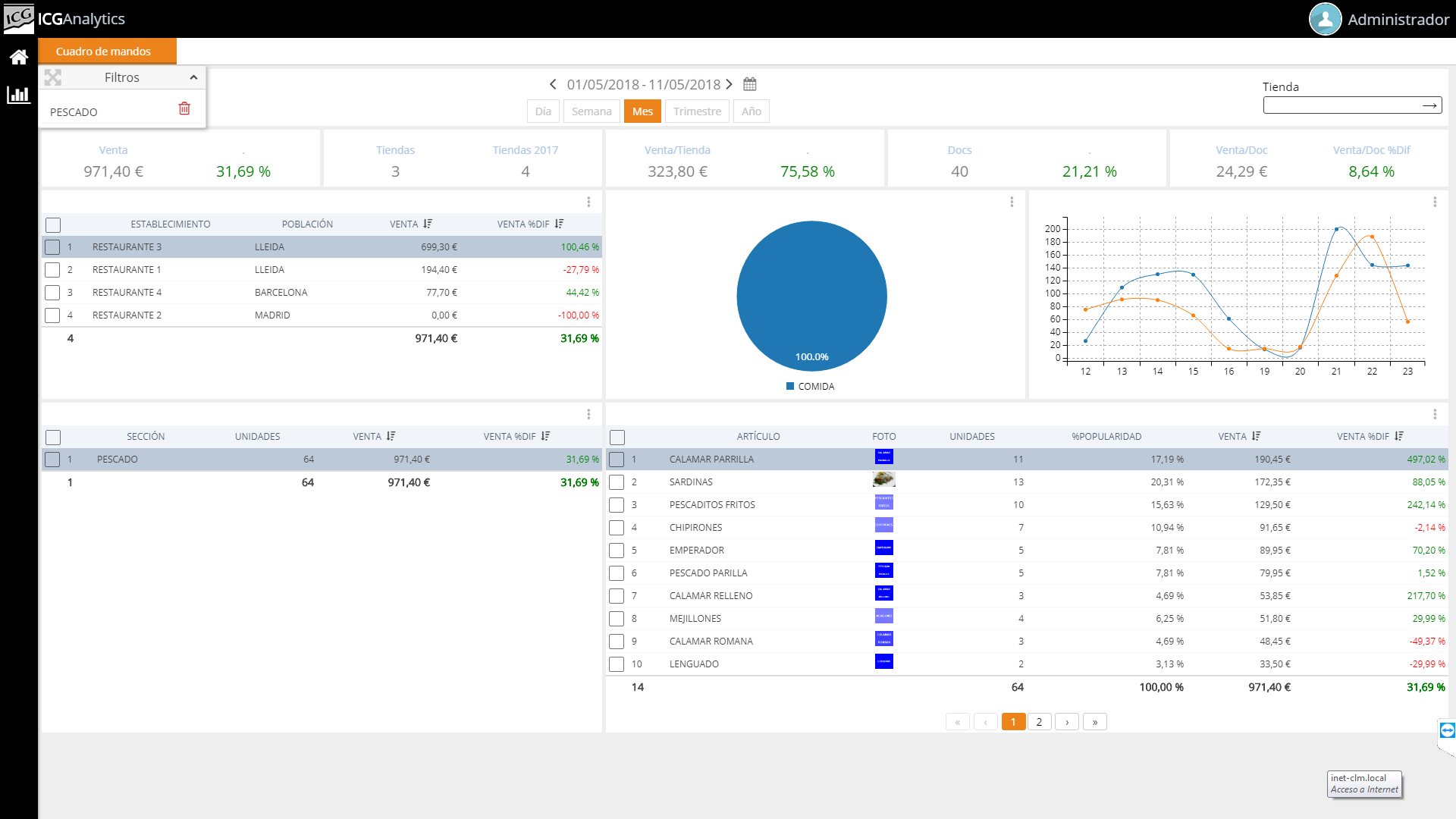Screen dimensions: 1456x819
Task: Open the calendar date picker icon
Action: pos(750,84)
